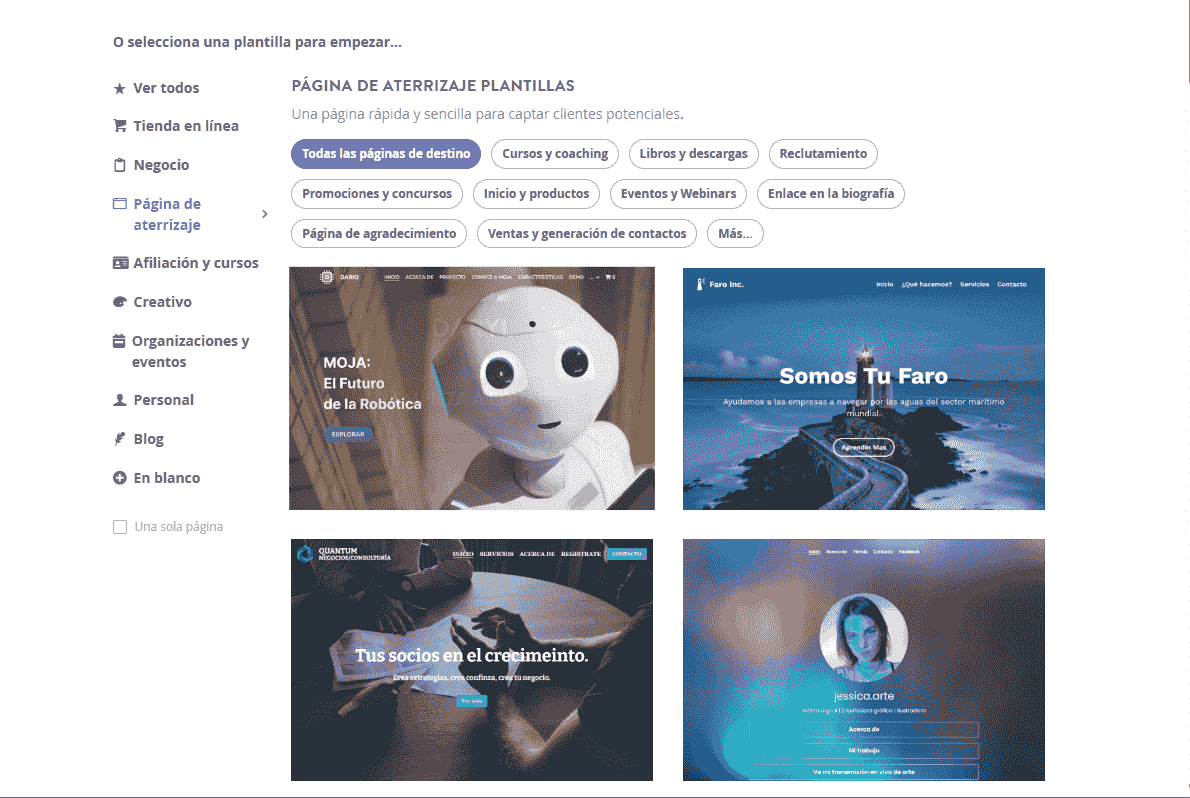Click the Reclutamiento filter button
This screenshot has width=1190, height=798.
click(x=823, y=153)
